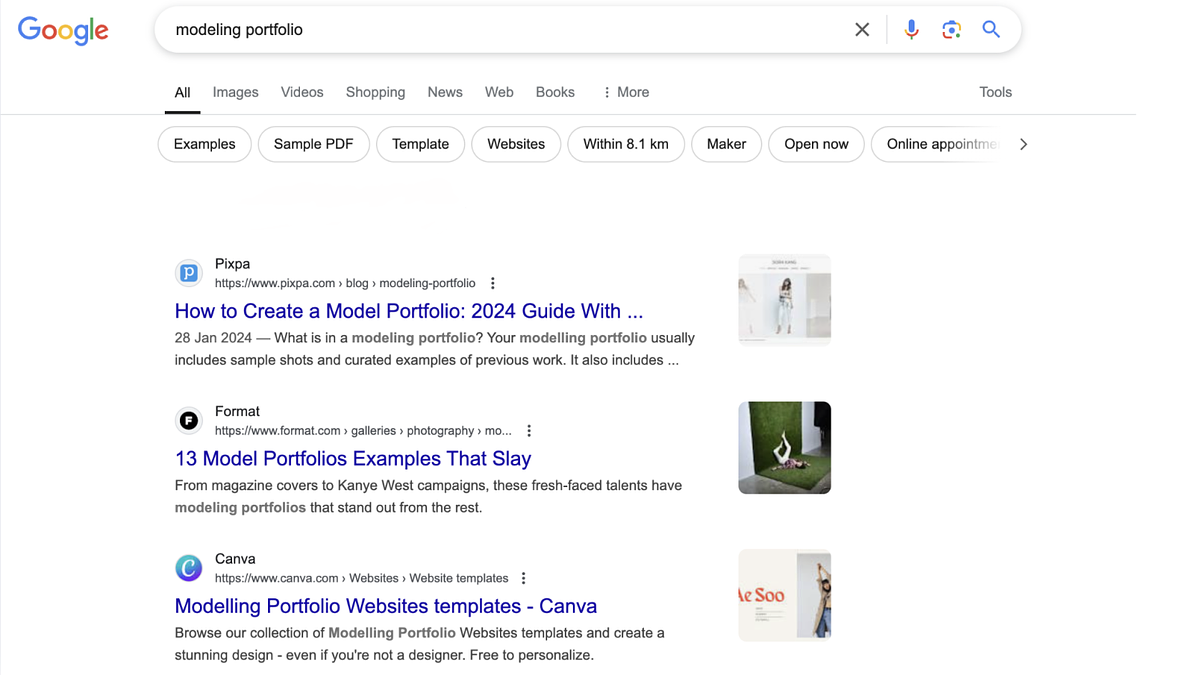
Task: Switch to the Books tab
Action: point(555,92)
